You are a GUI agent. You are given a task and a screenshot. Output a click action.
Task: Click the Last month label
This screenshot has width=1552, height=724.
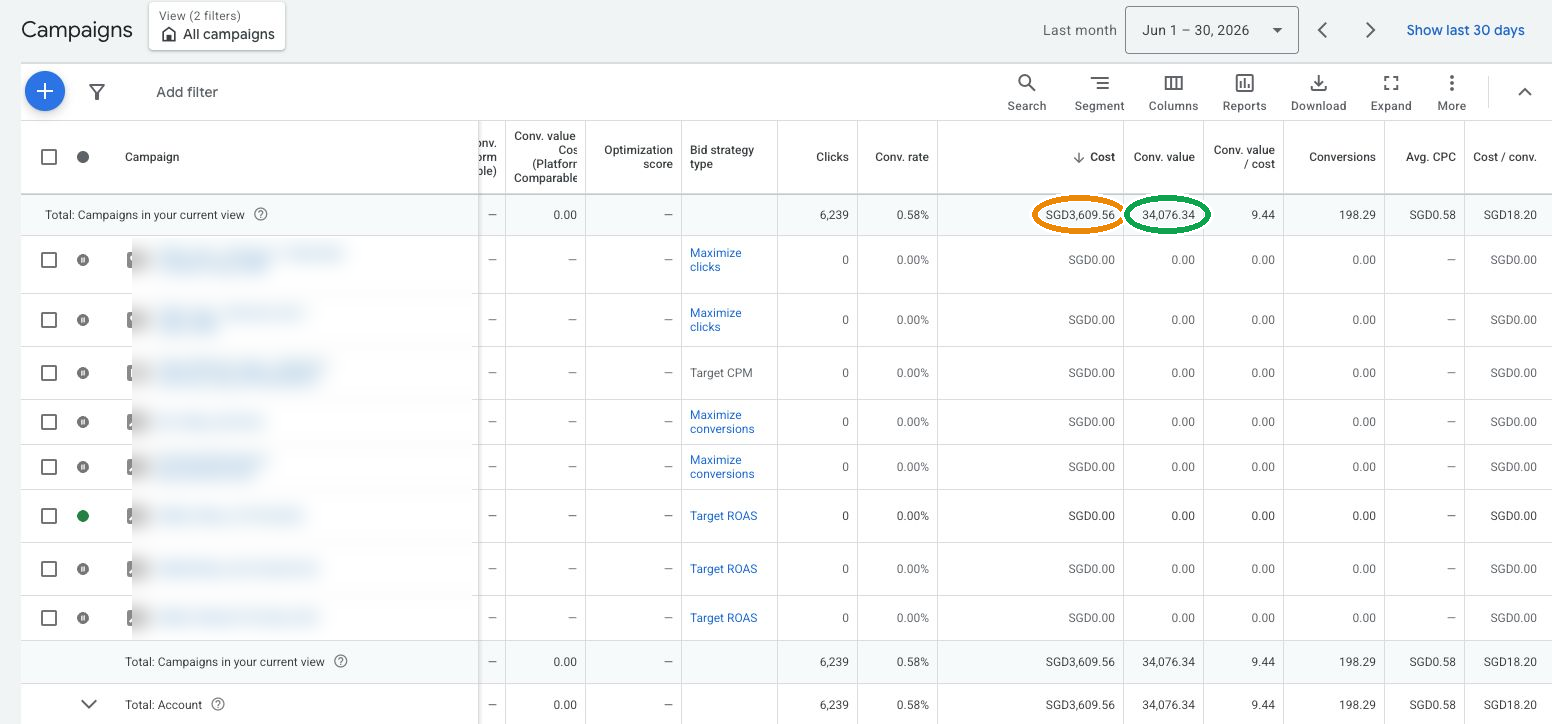(x=1079, y=30)
